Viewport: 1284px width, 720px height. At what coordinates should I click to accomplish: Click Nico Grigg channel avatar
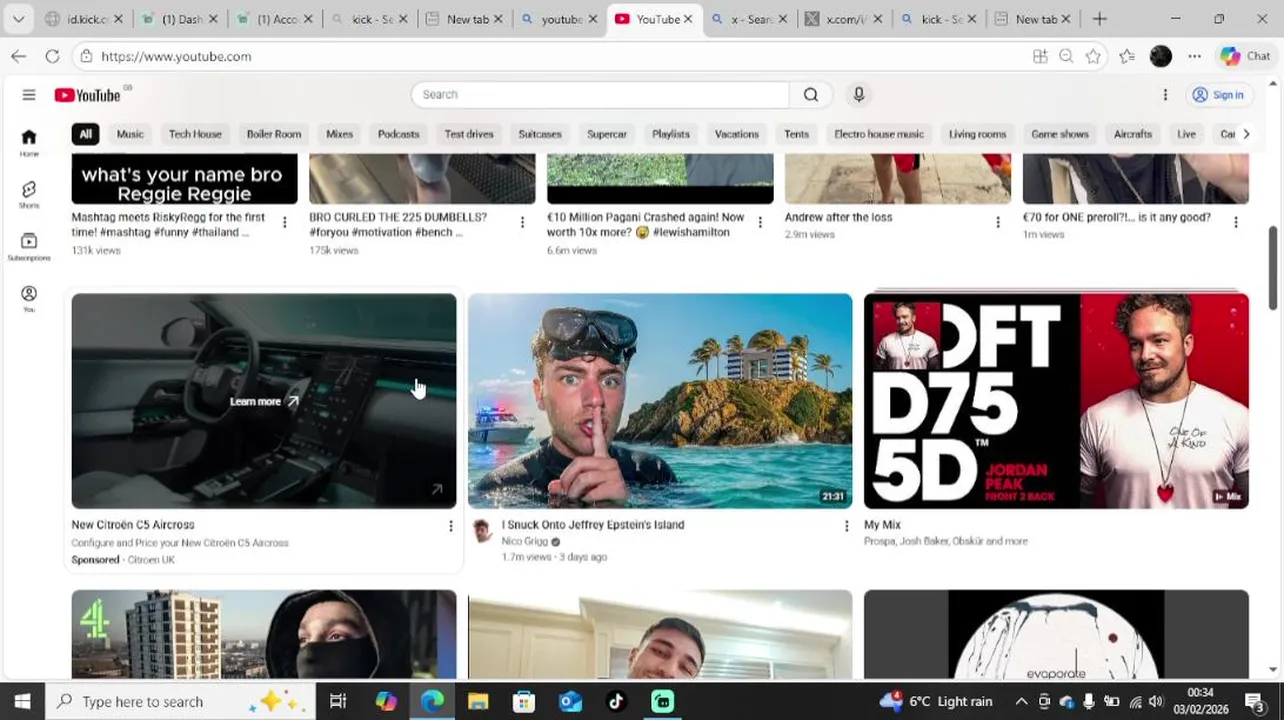click(x=482, y=531)
